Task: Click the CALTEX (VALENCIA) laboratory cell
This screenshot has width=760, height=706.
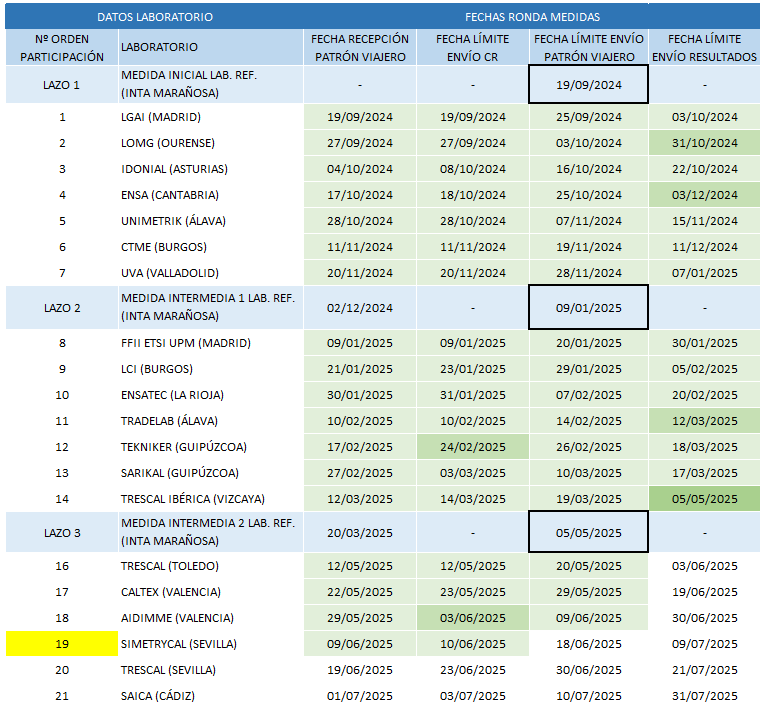Action: tap(211, 592)
